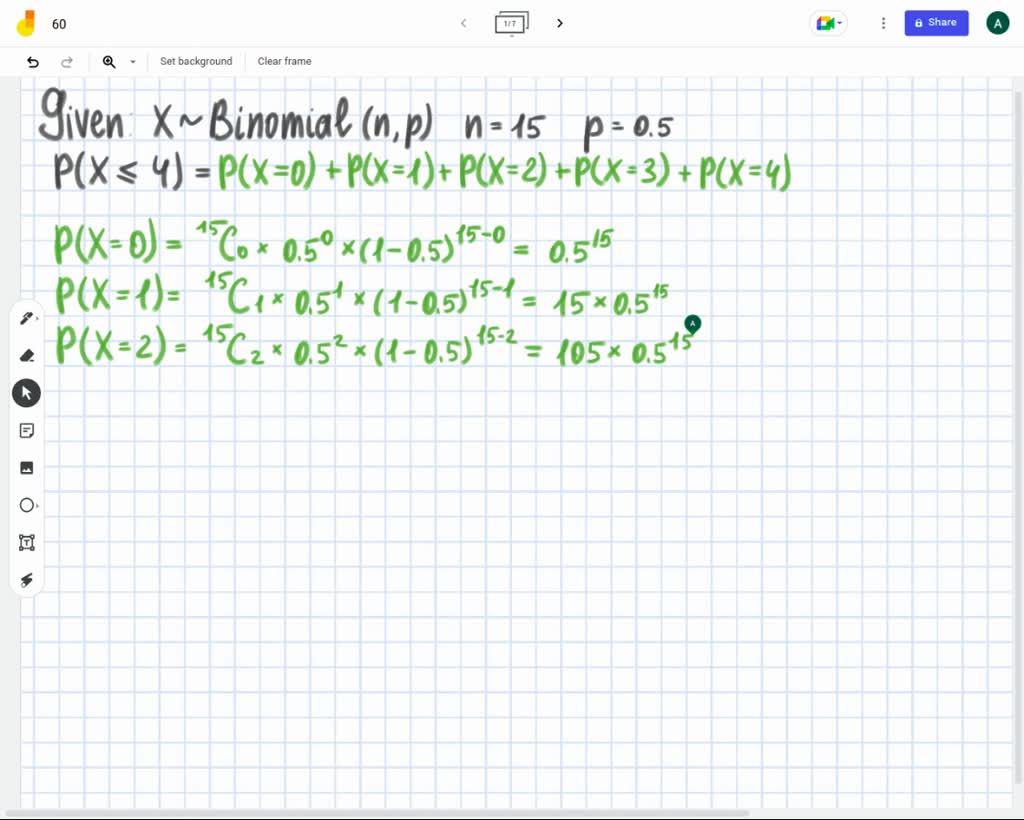Open the pen tool options arrow

40,317
